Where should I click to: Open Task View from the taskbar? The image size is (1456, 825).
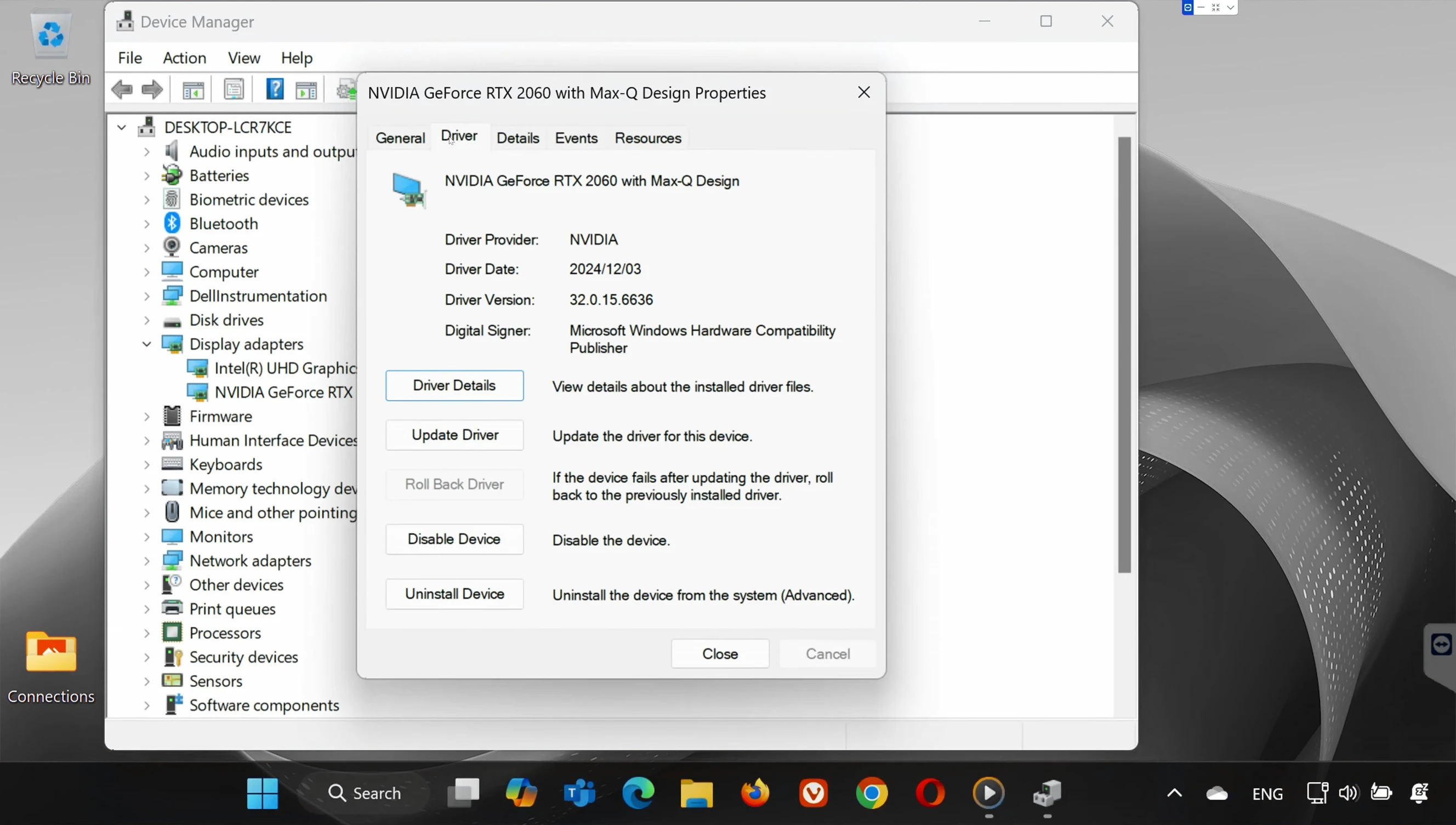(463, 793)
